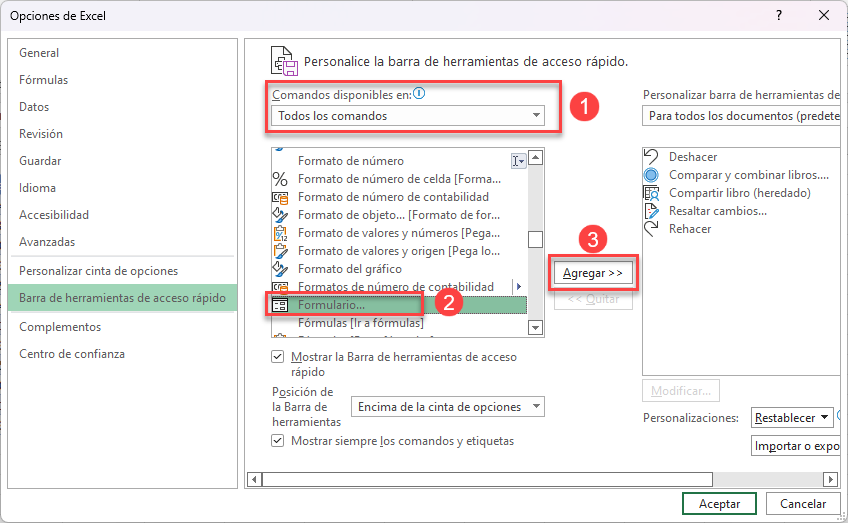
Task: Click the submenu arrow on Formatos de número de contabilidad
Action: 519,287
